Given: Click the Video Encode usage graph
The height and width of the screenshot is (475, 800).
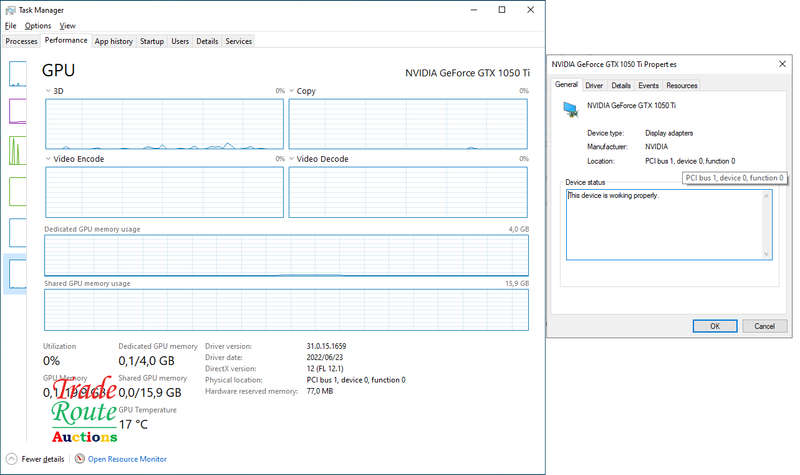Looking at the screenshot, I should click(x=164, y=192).
